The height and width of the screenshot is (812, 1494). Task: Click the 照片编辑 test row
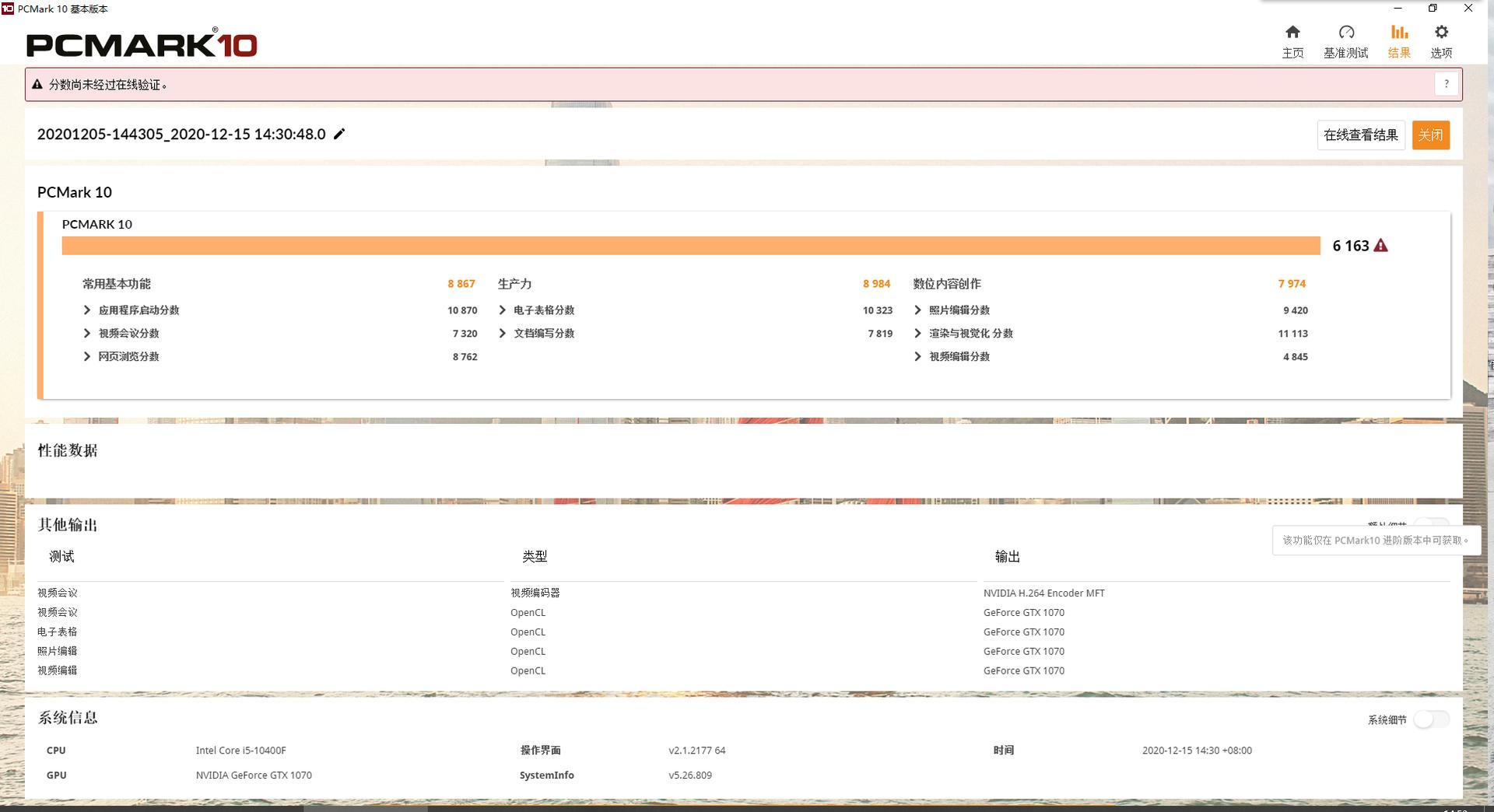tap(58, 652)
